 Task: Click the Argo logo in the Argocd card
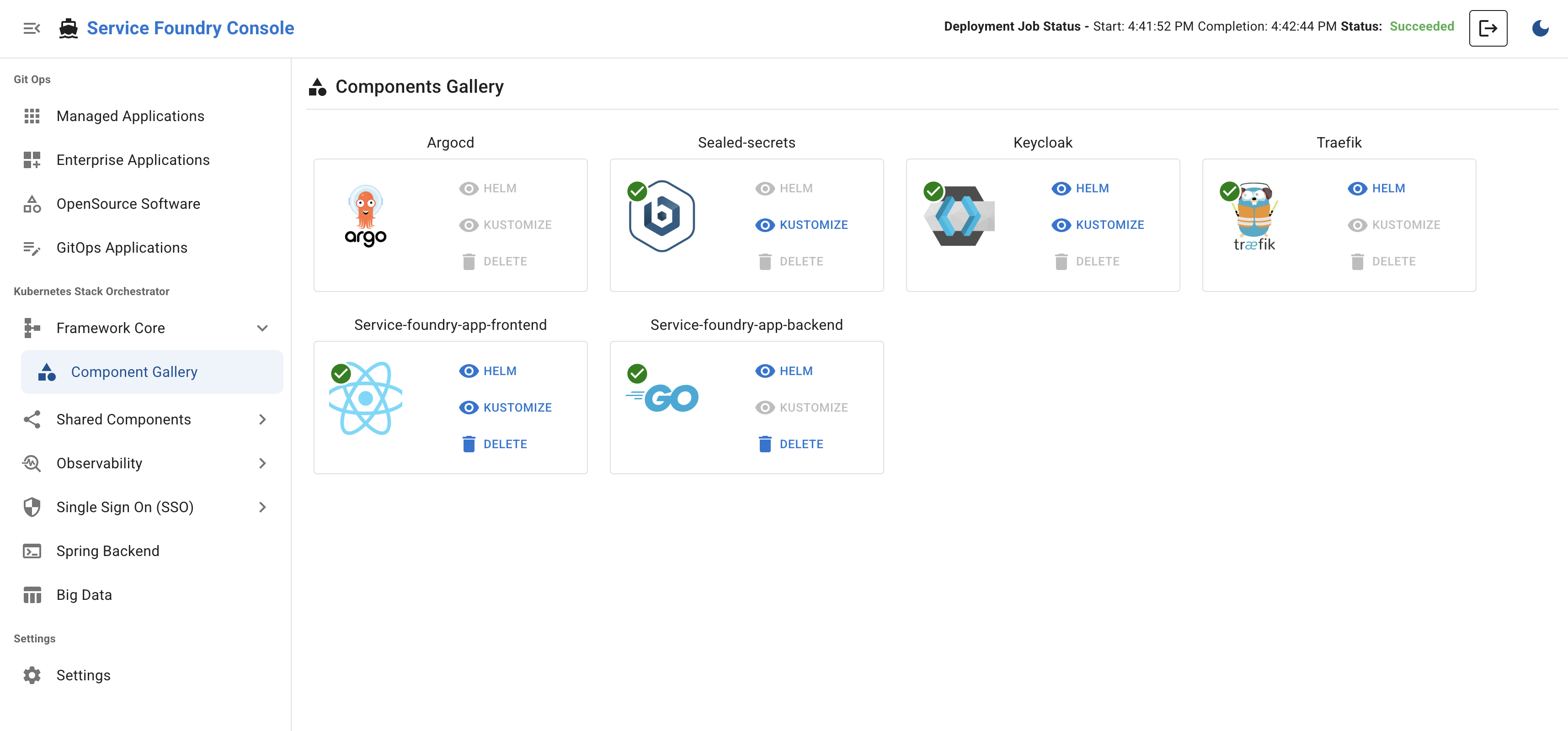click(365, 216)
